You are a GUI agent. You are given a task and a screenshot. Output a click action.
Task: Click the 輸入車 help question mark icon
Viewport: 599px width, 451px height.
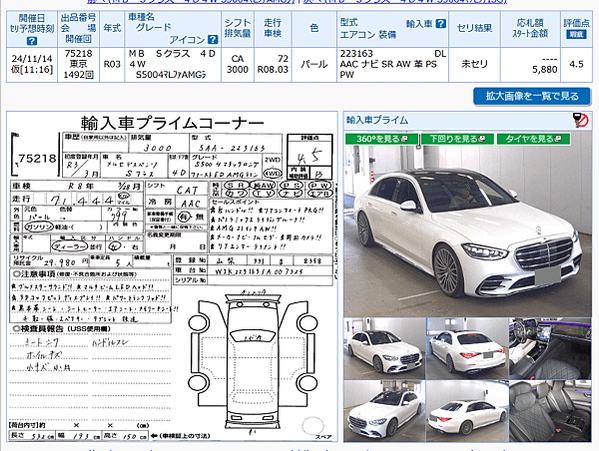[x=441, y=23]
